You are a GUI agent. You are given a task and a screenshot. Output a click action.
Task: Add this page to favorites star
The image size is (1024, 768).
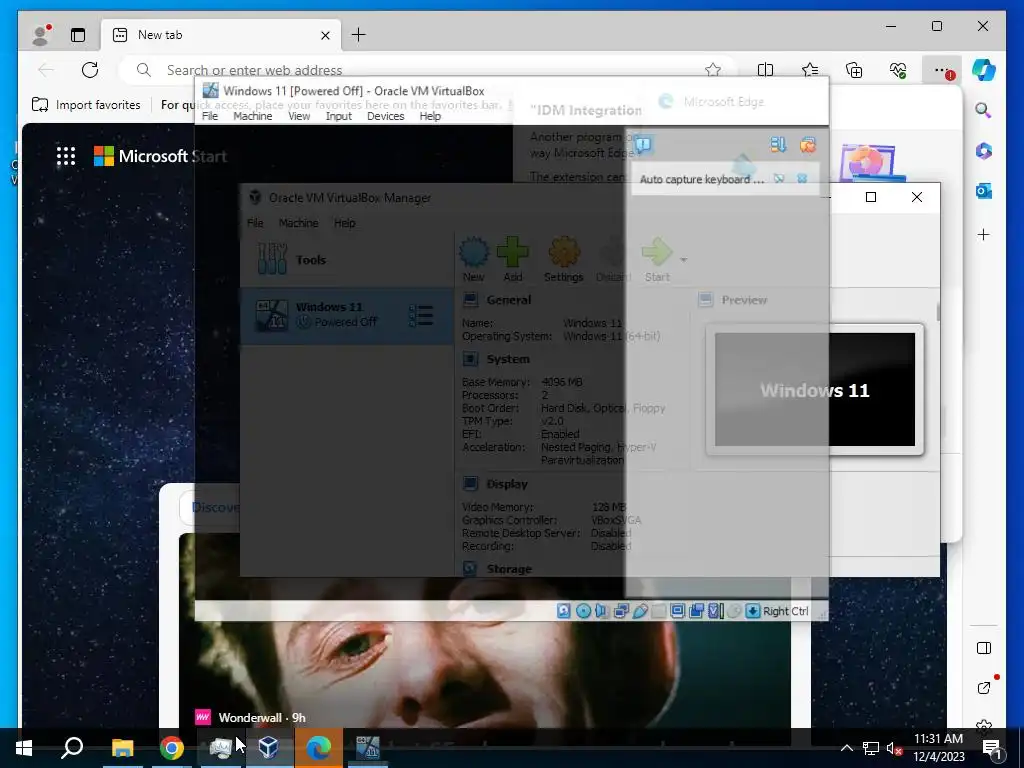coord(713,70)
